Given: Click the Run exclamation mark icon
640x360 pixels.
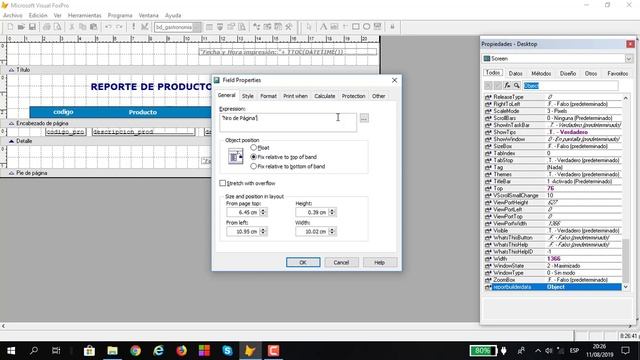Looking at the screenshot, I should [133, 27].
